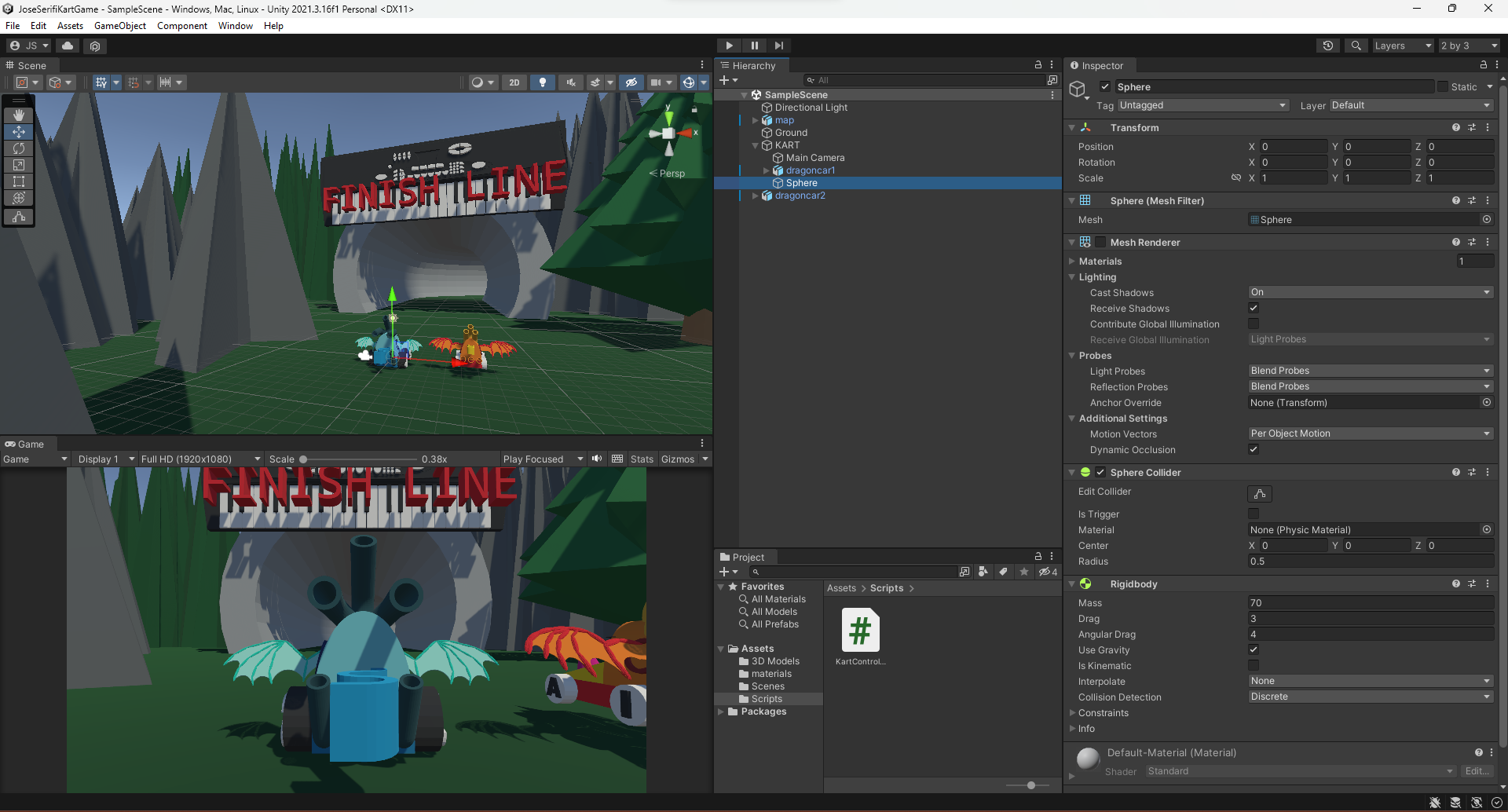Open the Layer dropdown showing Default
This screenshot has height=812, width=1508.
click(1411, 105)
